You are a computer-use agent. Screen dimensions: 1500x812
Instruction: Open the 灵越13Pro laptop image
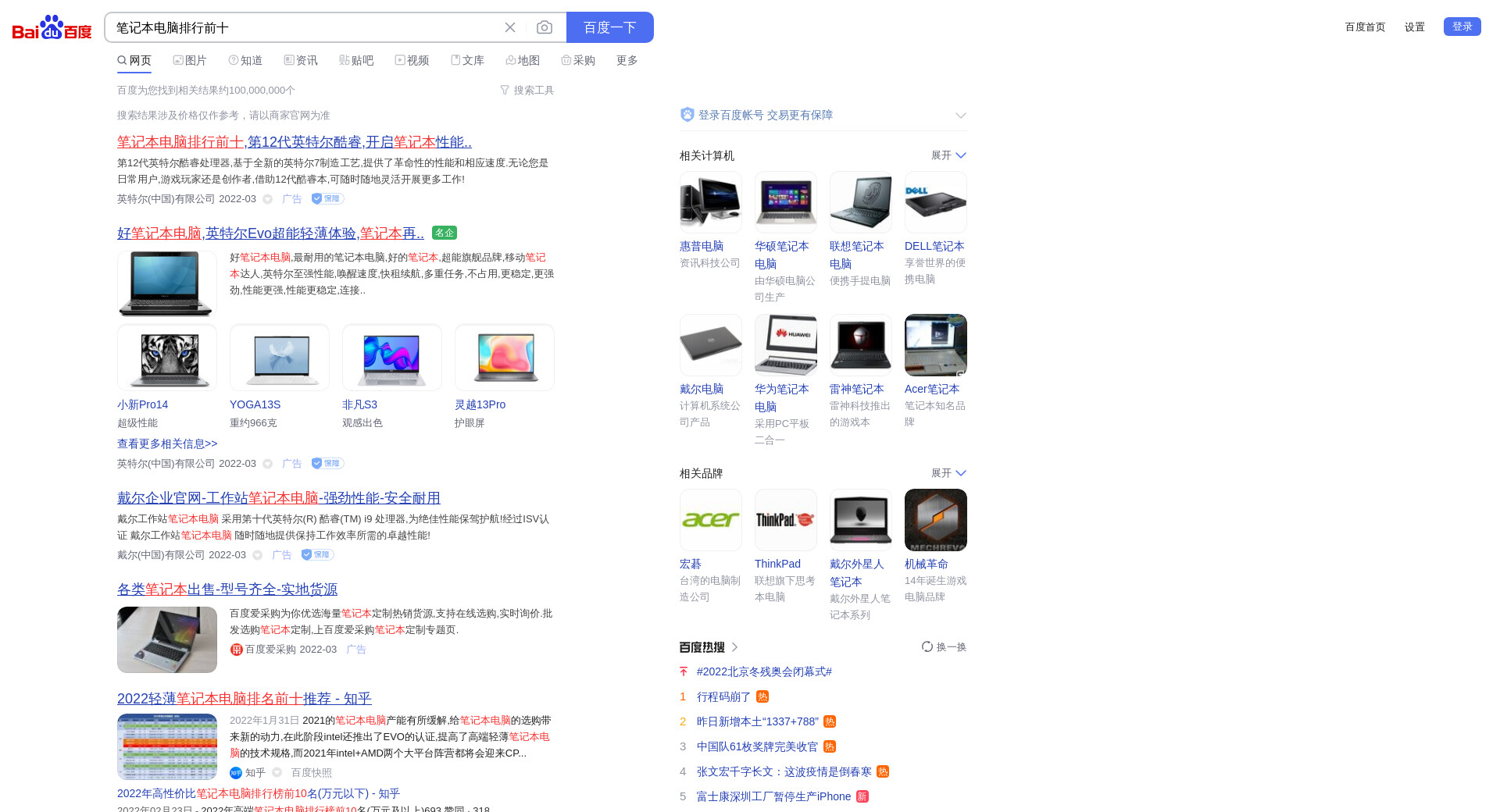coord(505,358)
